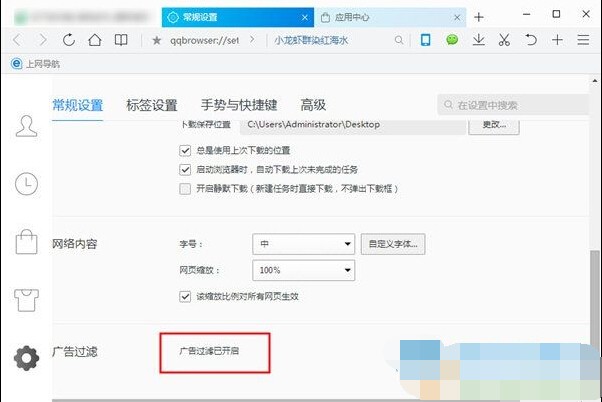Select the scissors screenshot tool
This screenshot has height=402, width=602.
click(504, 40)
